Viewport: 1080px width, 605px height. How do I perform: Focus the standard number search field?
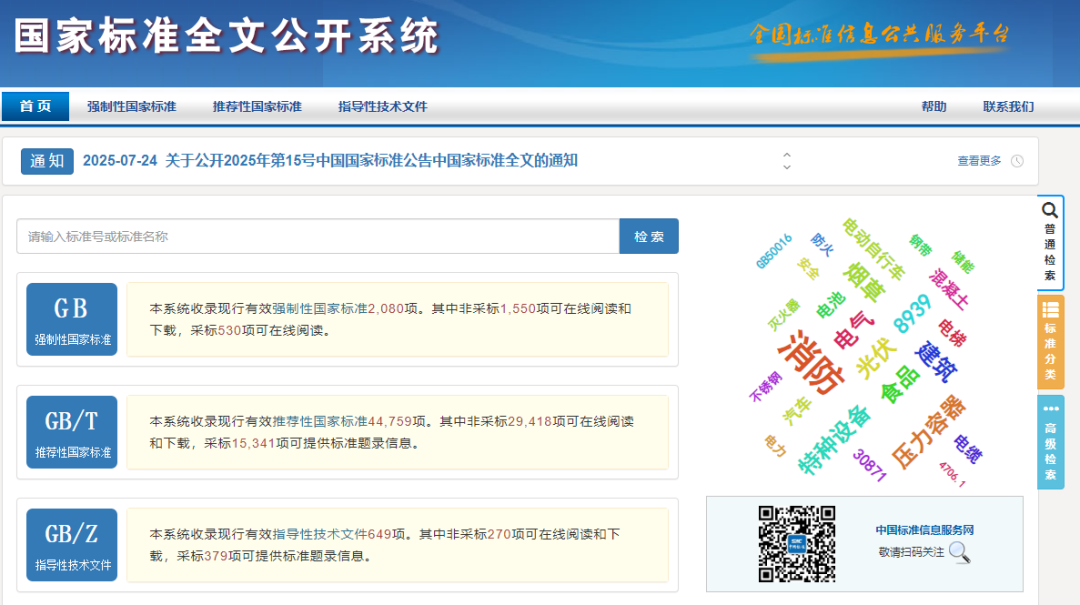(318, 236)
